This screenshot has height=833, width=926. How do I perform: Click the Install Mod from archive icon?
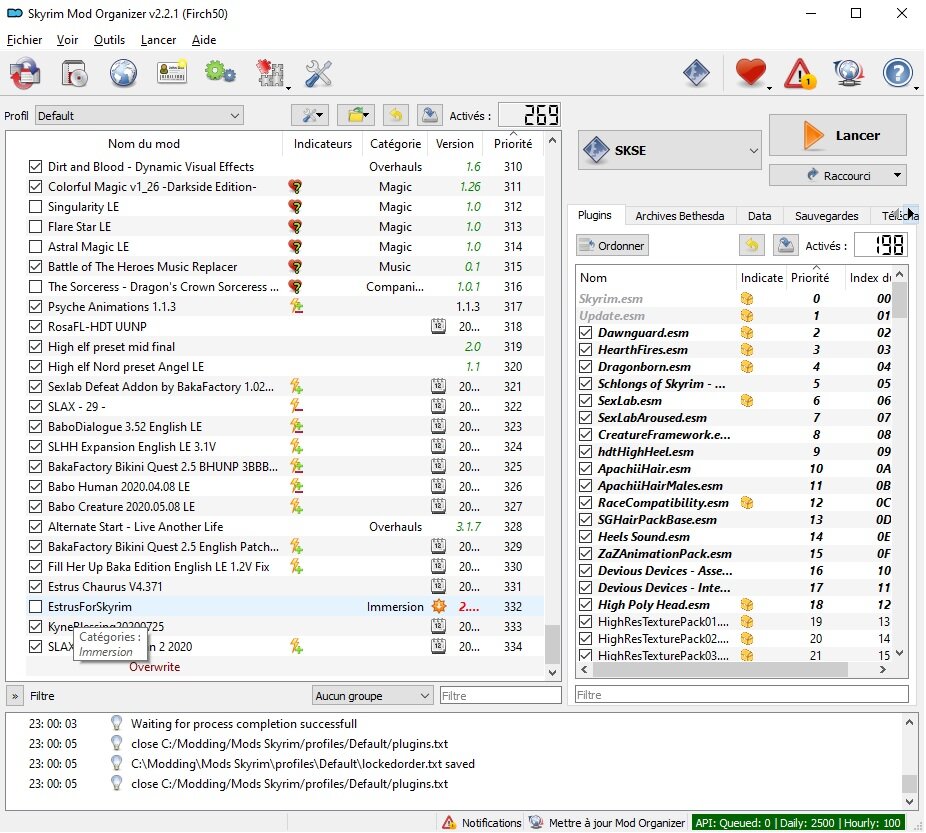tap(74, 74)
